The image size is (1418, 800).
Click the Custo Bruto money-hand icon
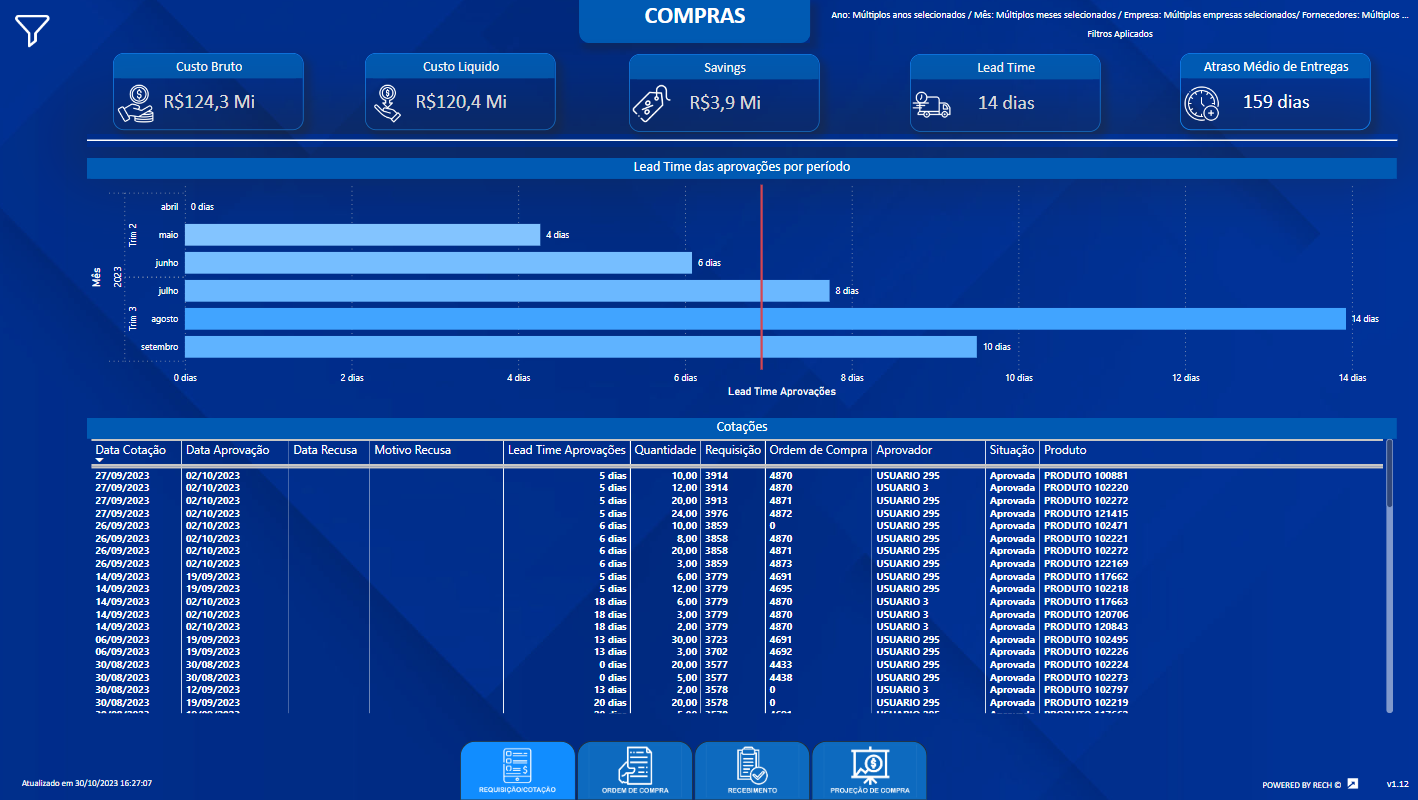point(135,103)
